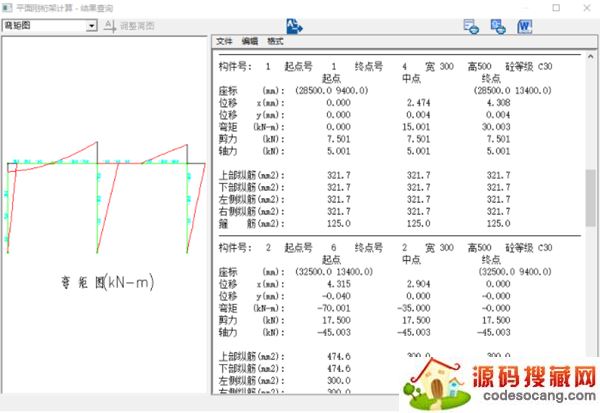Maximize the 结果查询 window

(556, 8)
